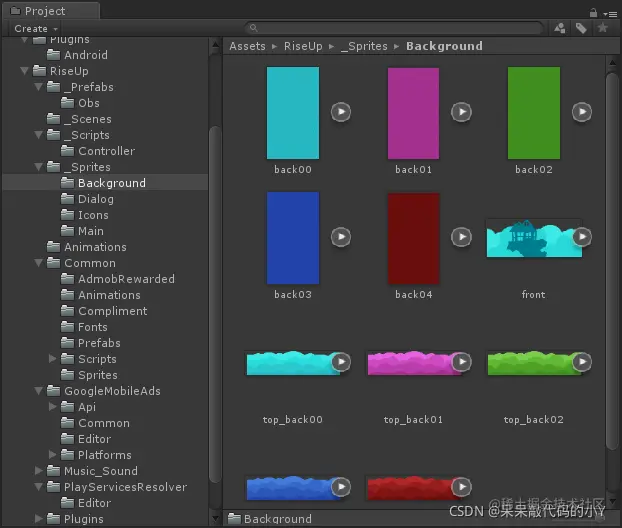This screenshot has height=528, width=622.
Task: Expand back02 sprite with its play arrow
Action: click(x=582, y=112)
